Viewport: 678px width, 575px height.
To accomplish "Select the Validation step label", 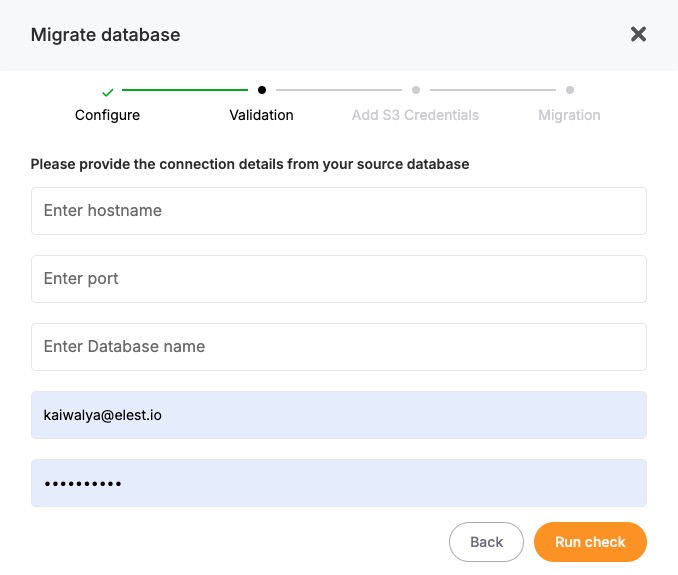I will click(261, 115).
